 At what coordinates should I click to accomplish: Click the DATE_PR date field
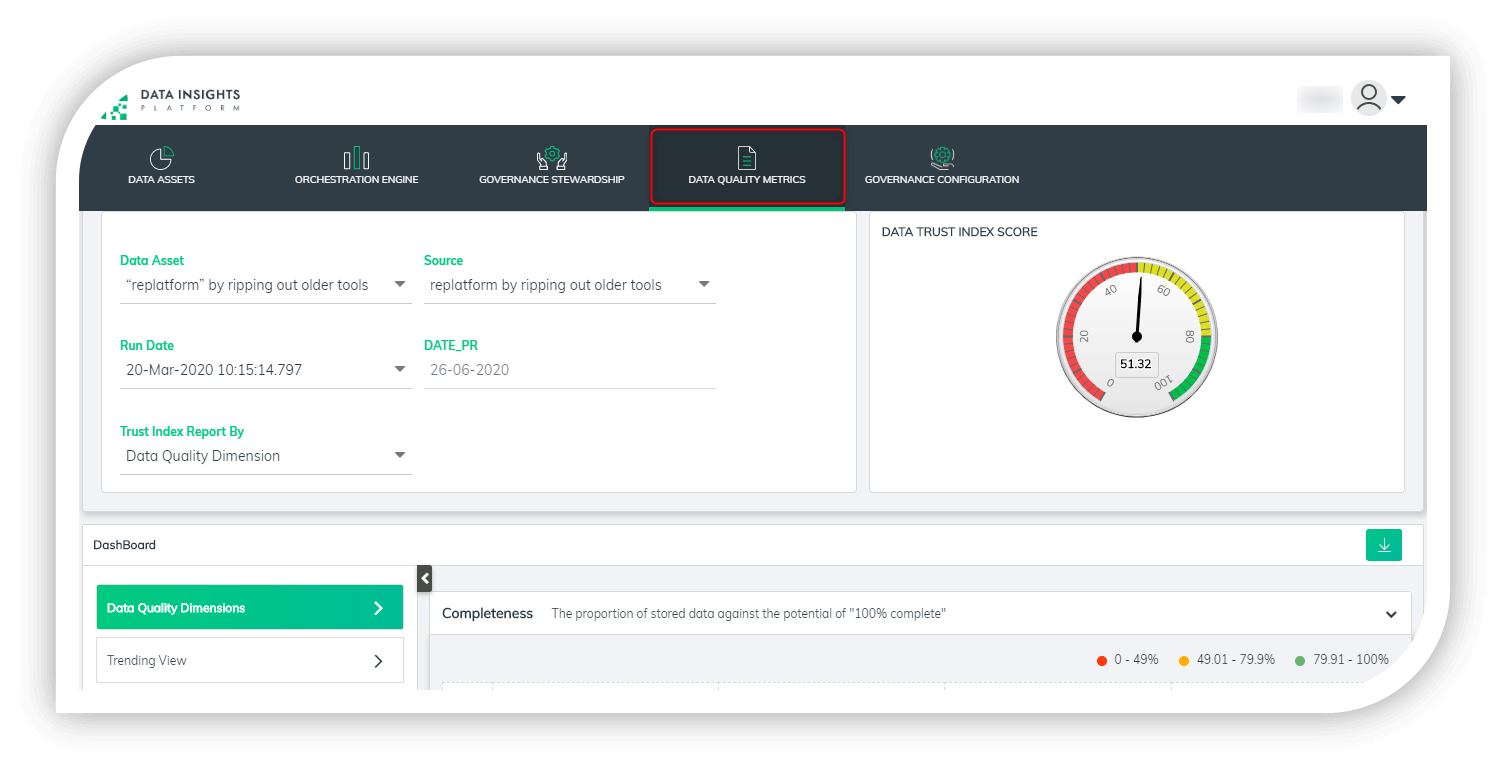click(568, 370)
